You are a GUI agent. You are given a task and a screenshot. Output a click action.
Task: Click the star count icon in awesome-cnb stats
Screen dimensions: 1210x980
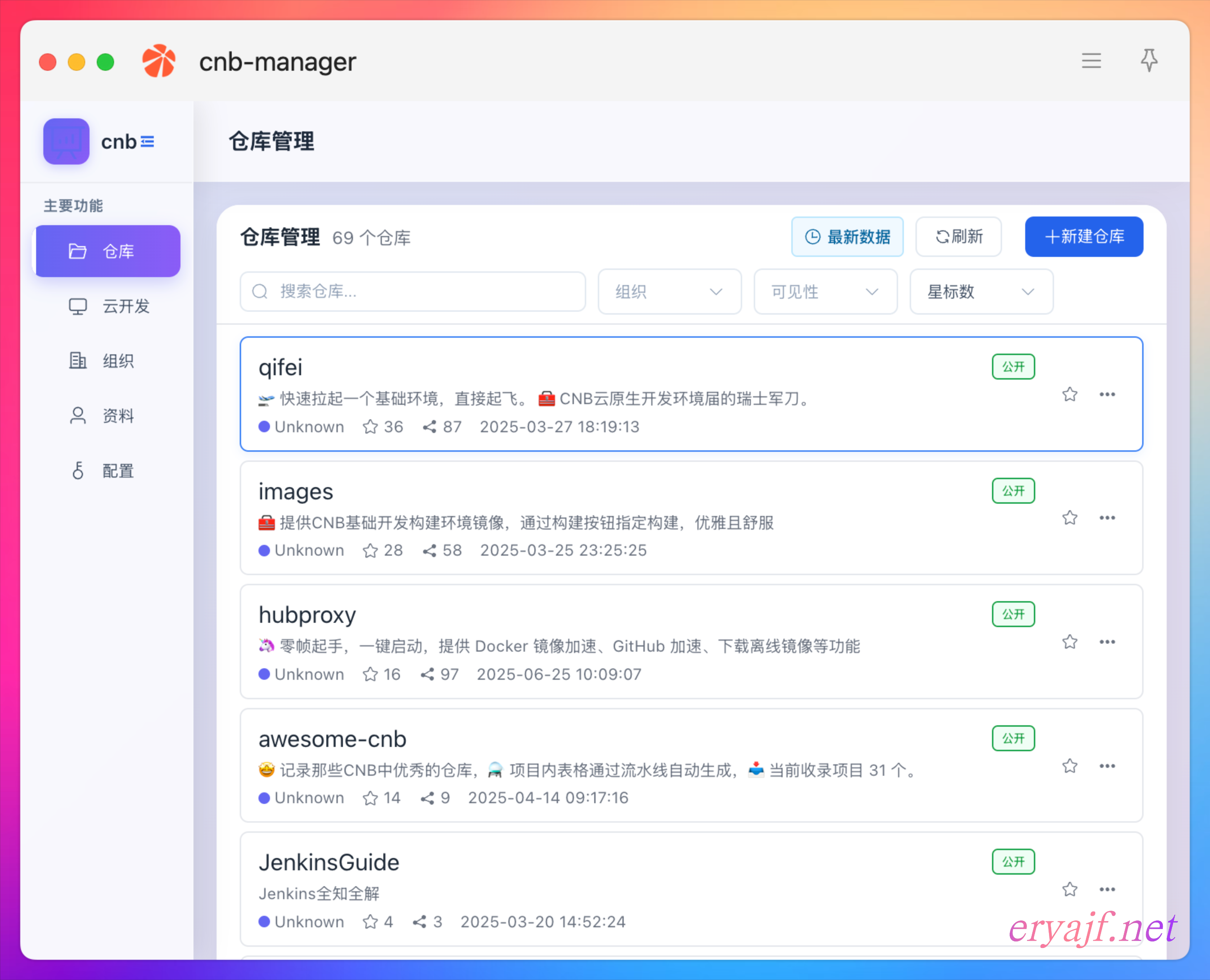point(370,798)
